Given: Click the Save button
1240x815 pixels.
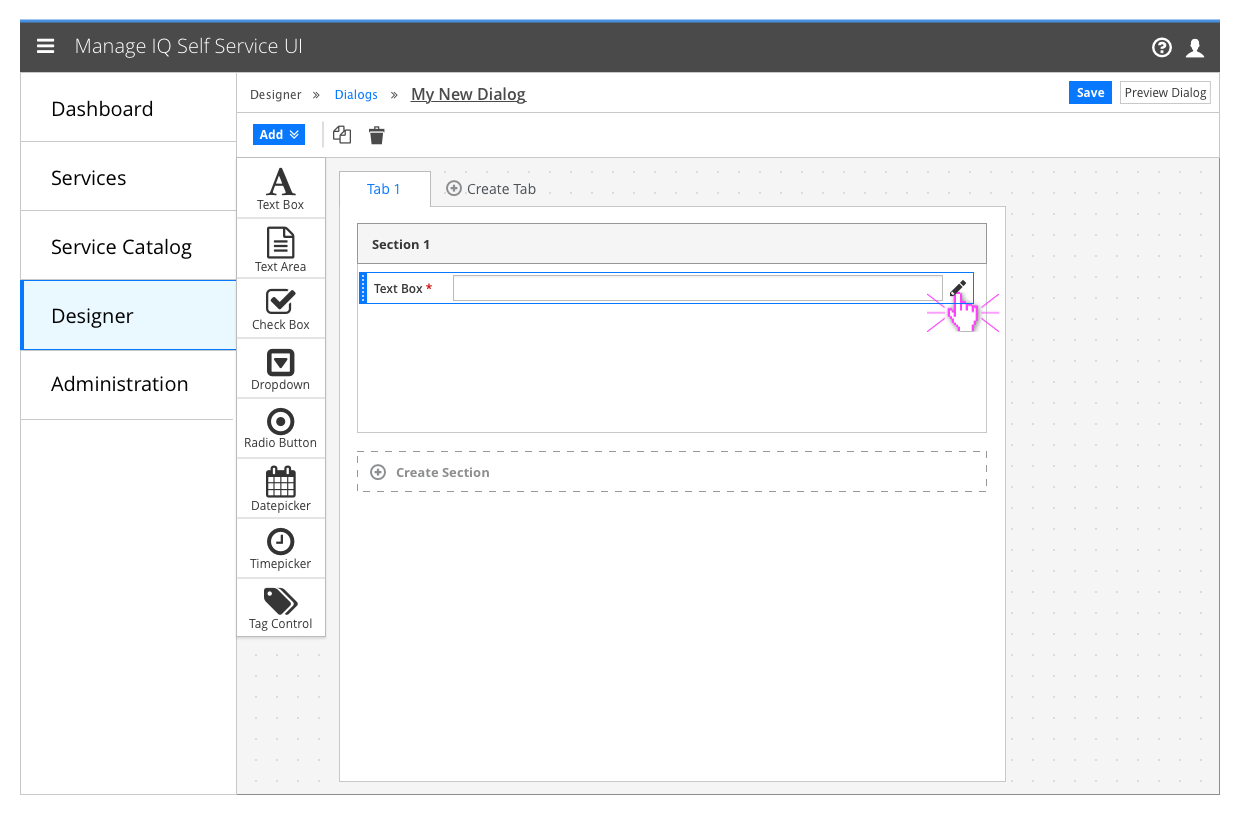Looking at the screenshot, I should pyautogui.click(x=1090, y=92).
